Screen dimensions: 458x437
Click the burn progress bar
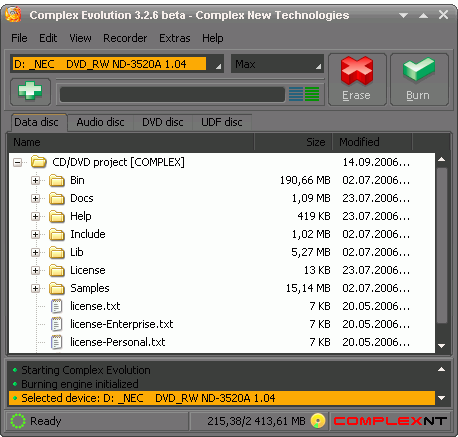(x=172, y=94)
